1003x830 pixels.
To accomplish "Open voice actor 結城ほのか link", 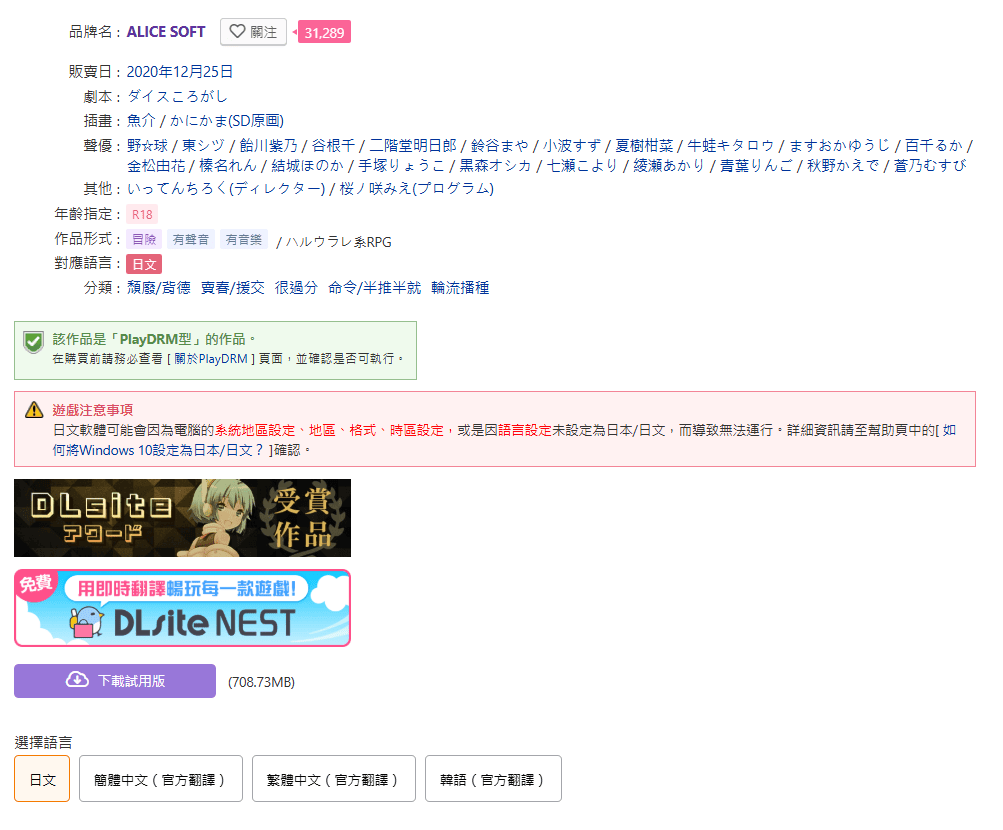I will pyautogui.click(x=308, y=166).
